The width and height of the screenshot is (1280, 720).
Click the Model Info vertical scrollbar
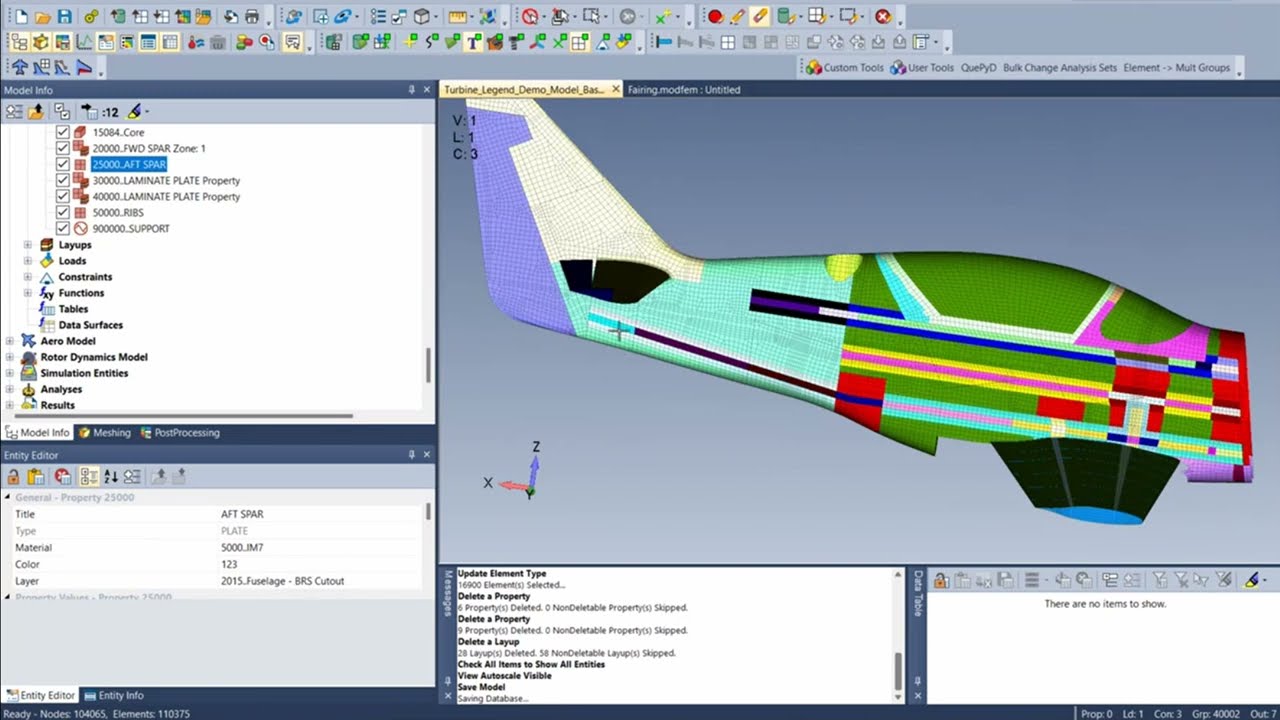click(x=429, y=365)
